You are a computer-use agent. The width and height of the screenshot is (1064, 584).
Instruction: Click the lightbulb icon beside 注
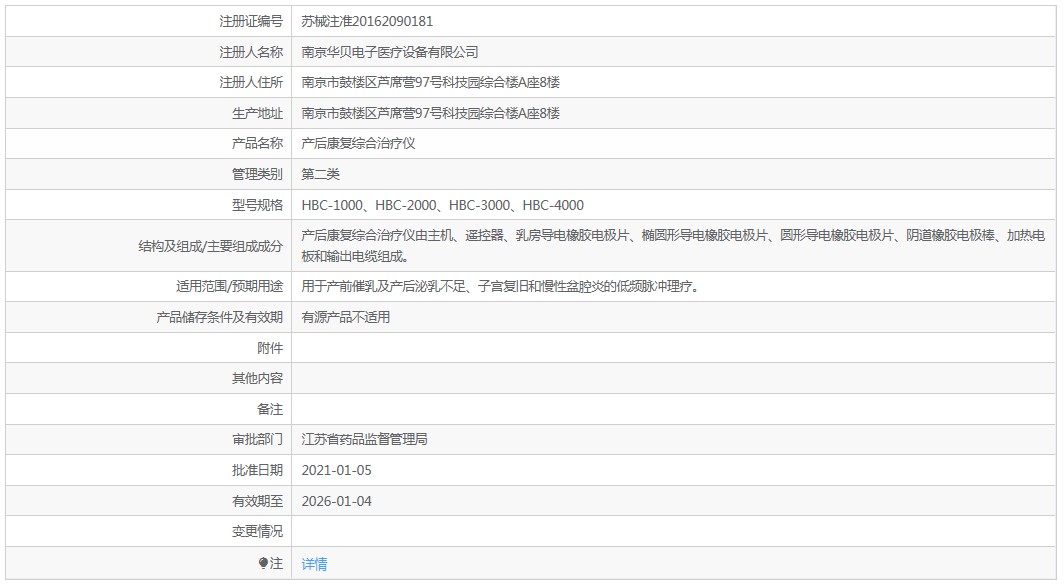263,563
